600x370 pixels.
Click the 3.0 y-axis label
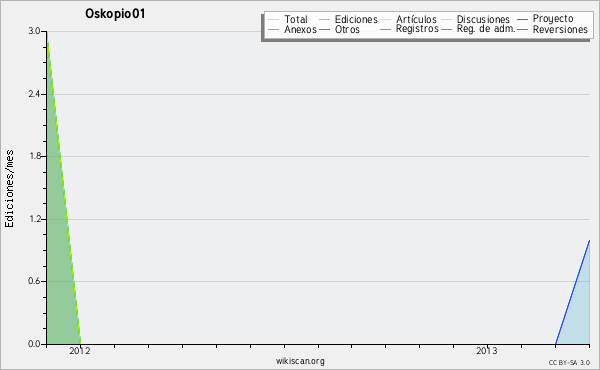[x=34, y=31]
